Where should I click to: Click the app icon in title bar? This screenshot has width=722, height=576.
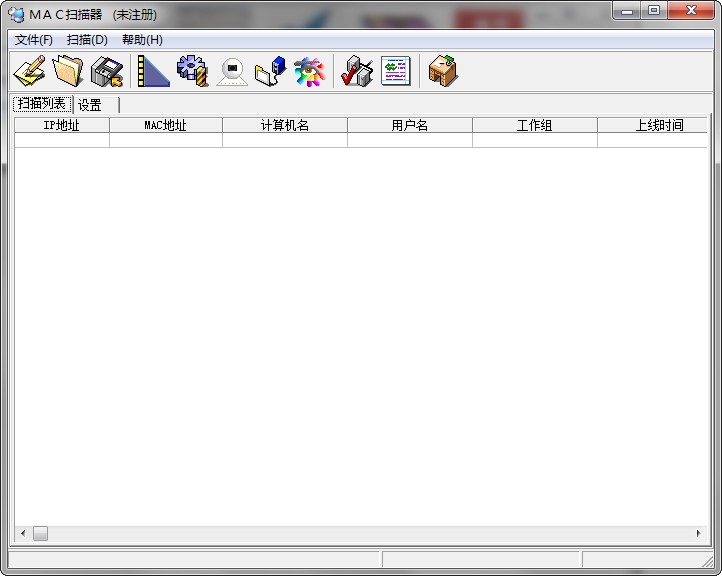point(16,14)
